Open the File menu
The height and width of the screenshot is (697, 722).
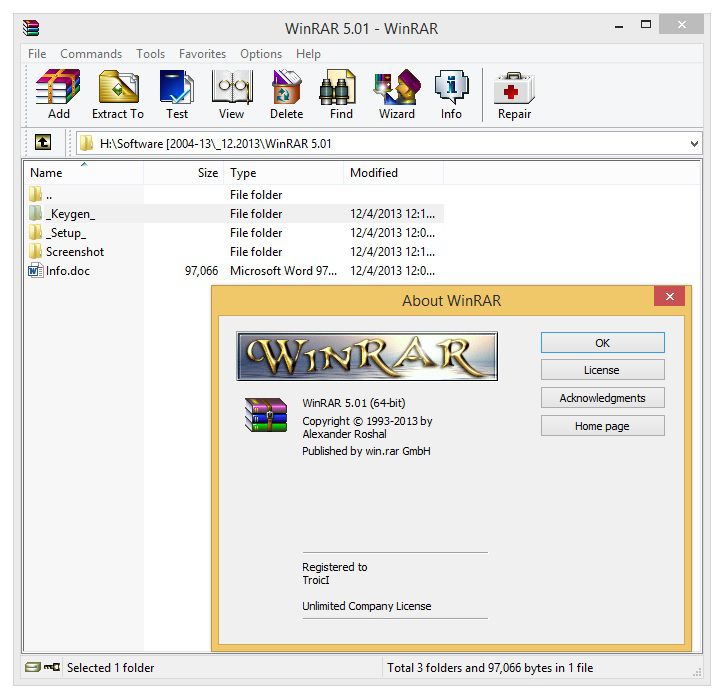point(37,54)
